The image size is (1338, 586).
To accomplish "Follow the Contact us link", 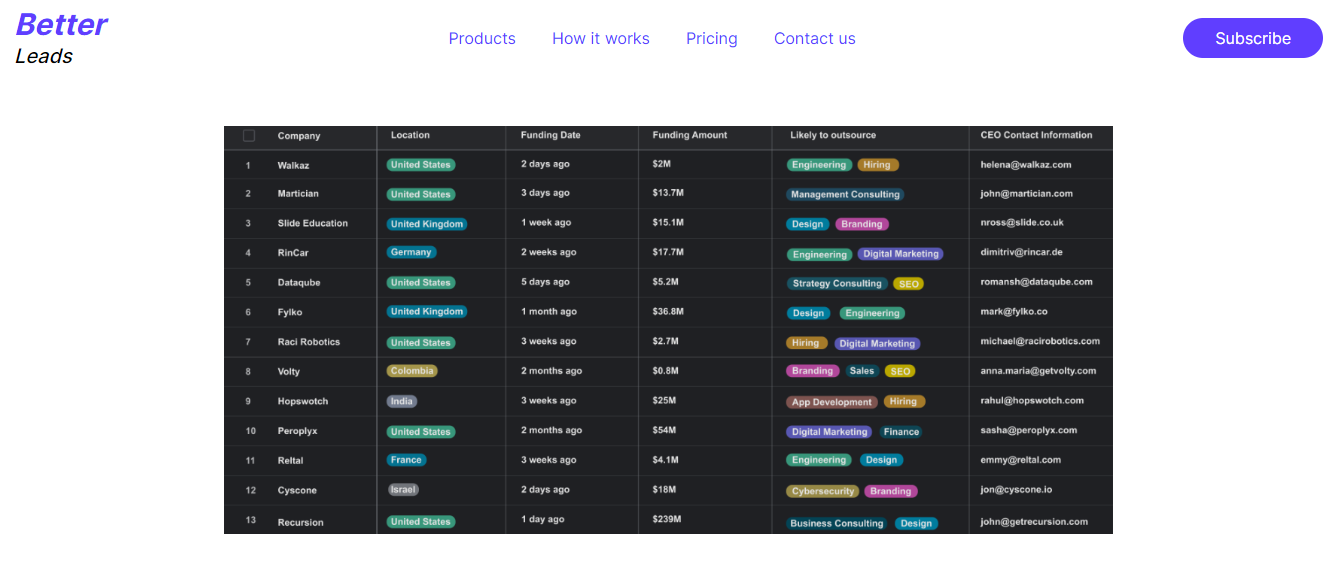I will coord(815,38).
